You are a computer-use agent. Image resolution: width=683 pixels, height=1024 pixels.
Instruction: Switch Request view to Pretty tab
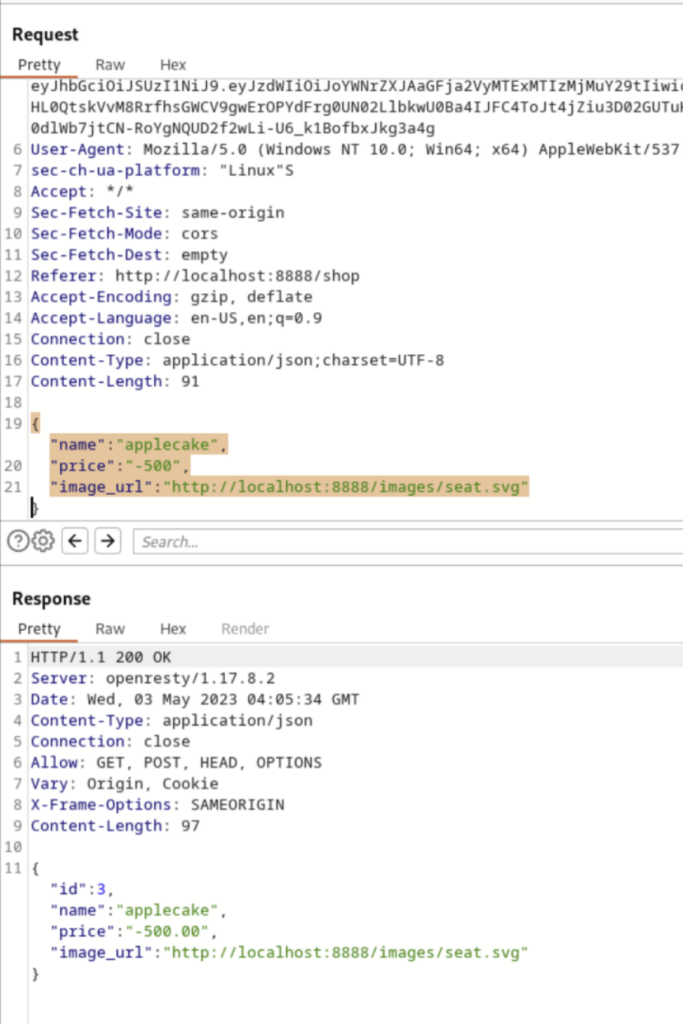coord(39,65)
